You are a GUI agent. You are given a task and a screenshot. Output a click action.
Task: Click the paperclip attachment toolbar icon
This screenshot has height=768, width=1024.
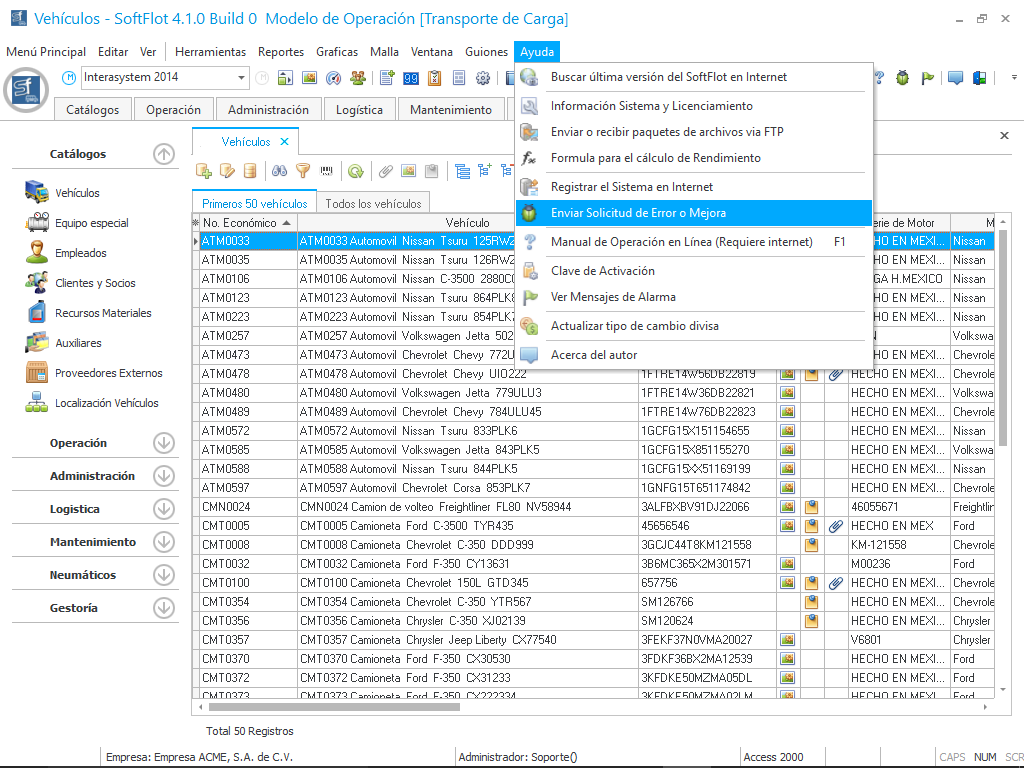click(x=385, y=171)
